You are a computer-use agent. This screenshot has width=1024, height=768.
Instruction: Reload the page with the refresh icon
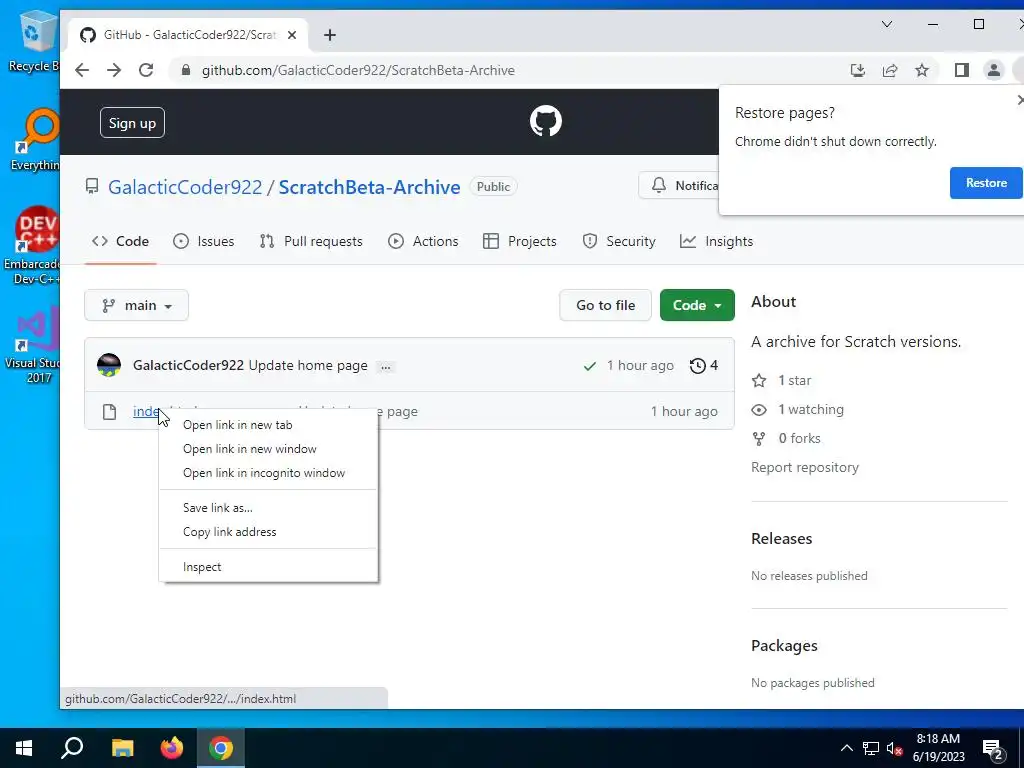[146, 71]
